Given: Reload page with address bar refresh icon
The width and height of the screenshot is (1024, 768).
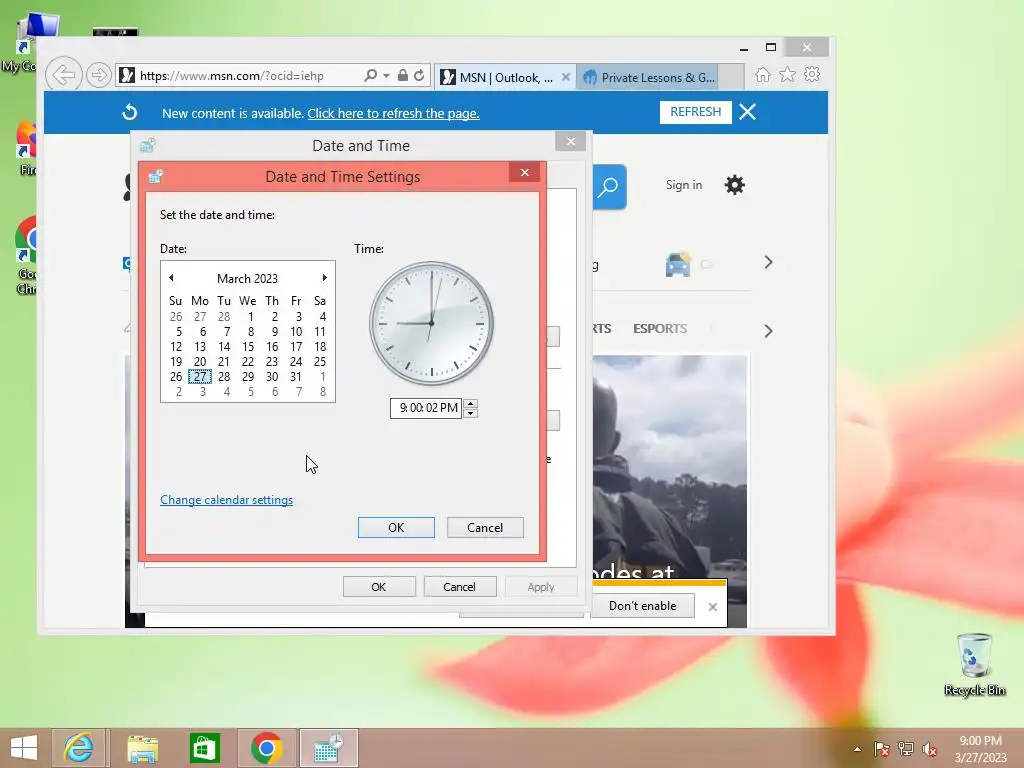Looking at the screenshot, I should (419, 76).
